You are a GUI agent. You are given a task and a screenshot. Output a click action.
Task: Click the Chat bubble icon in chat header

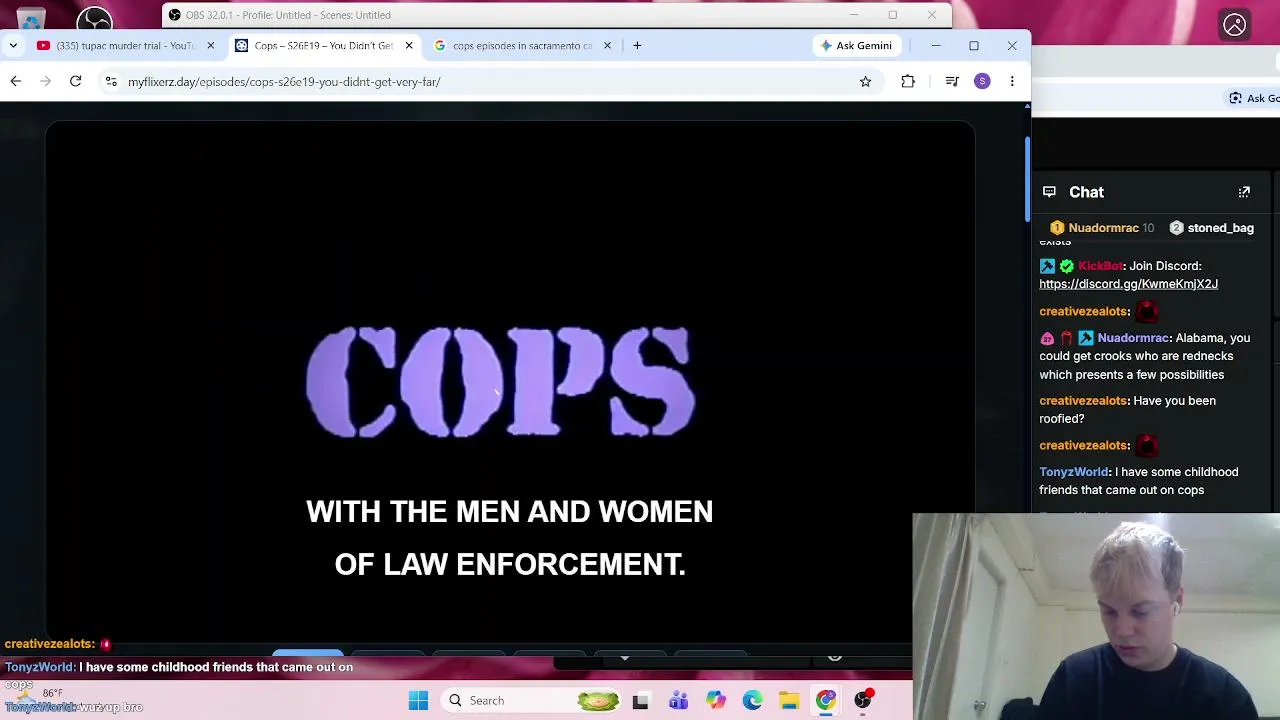point(1049,192)
